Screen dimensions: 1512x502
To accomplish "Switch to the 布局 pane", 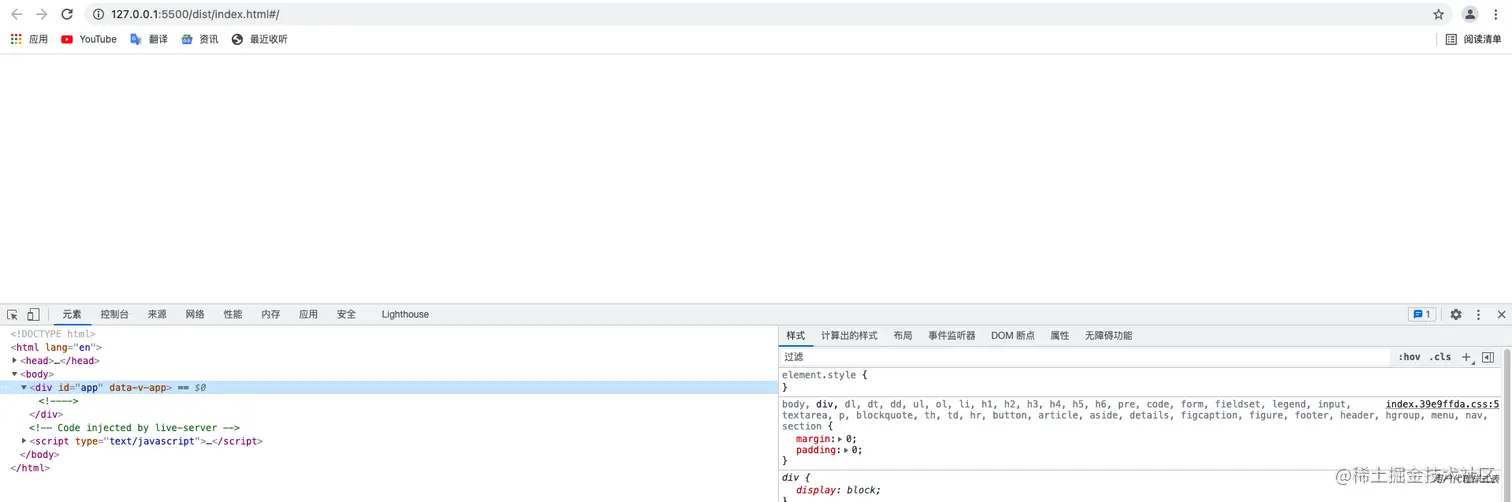I will (x=903, y=336).
